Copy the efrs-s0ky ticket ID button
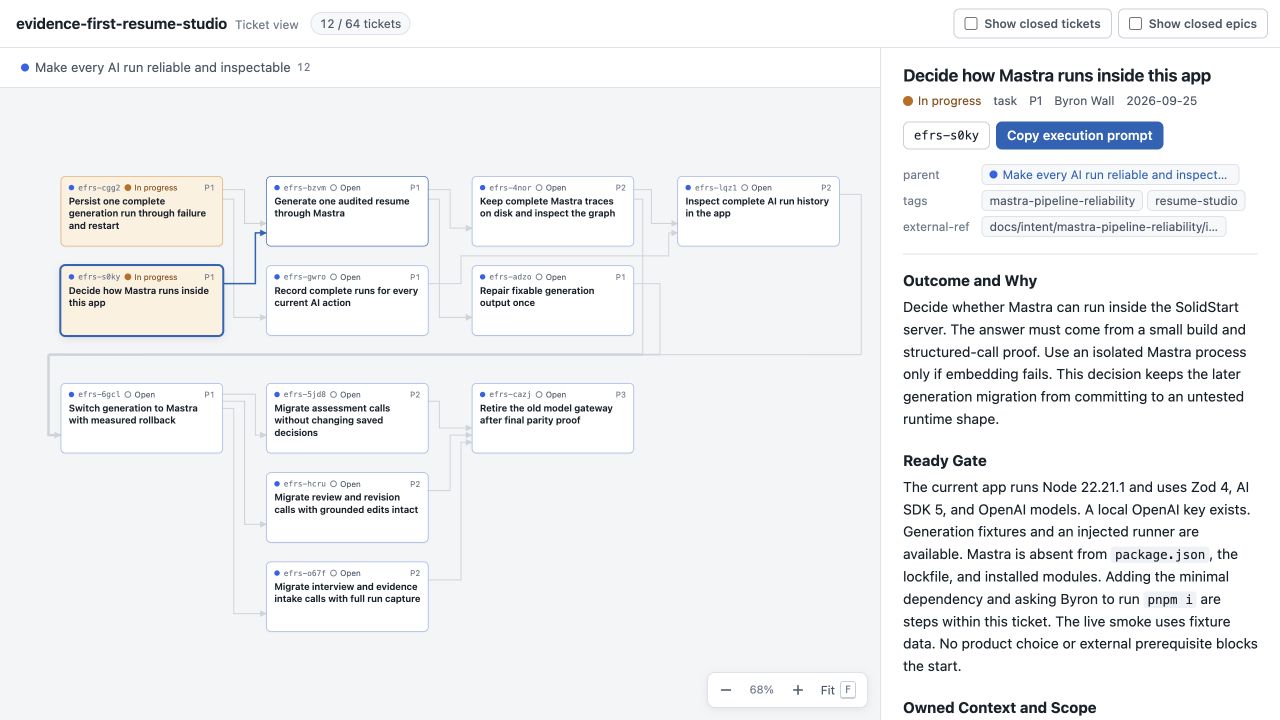Viewport: 1280px width, 720px height. [x=947, y=136]
